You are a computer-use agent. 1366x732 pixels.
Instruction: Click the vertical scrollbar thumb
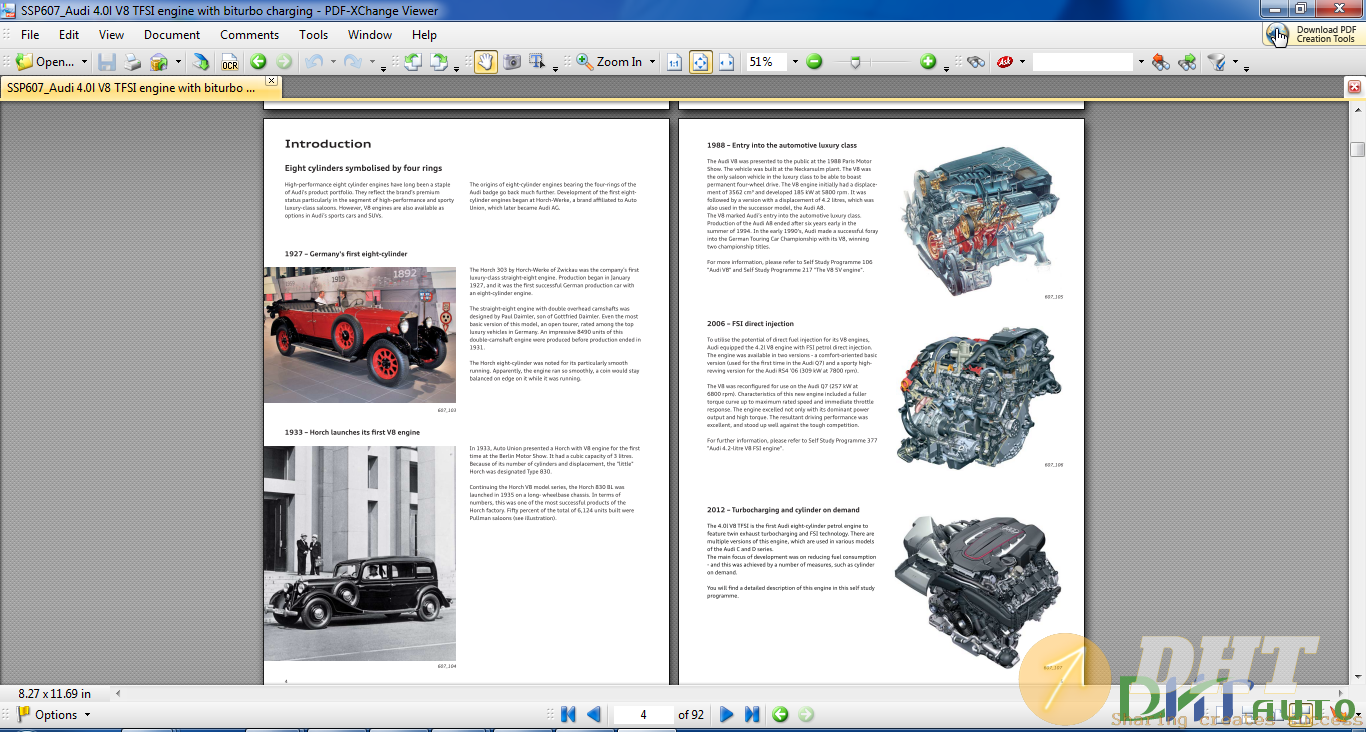[x=1357, y=149]
